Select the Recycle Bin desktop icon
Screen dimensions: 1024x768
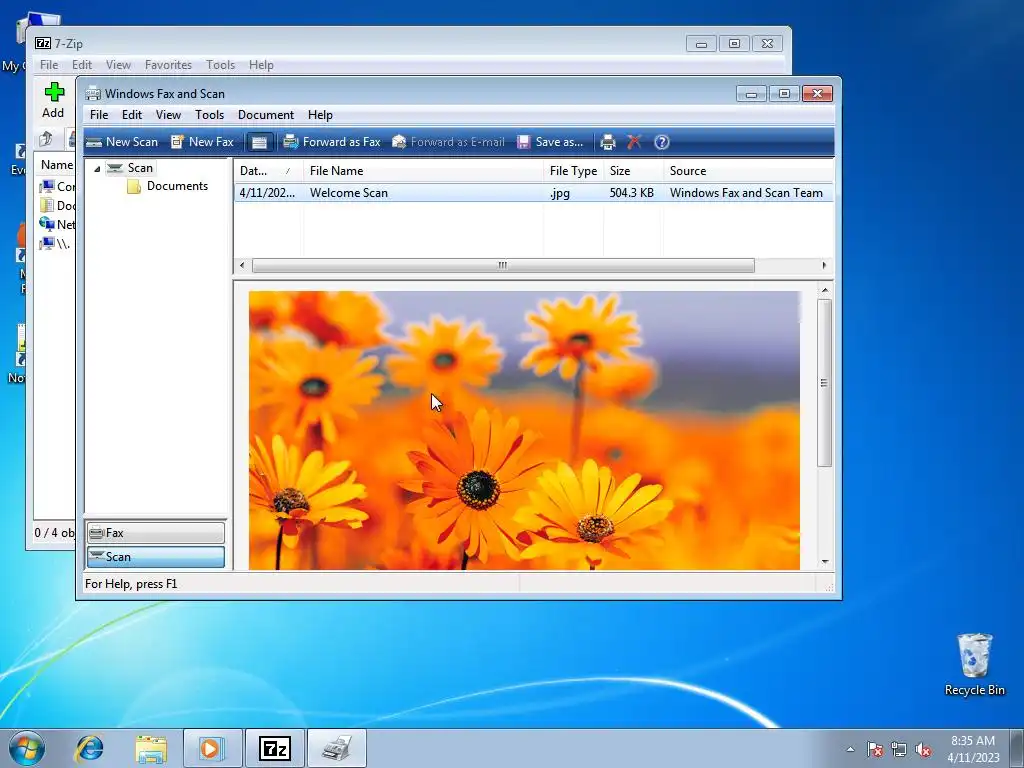pos(974,665)
